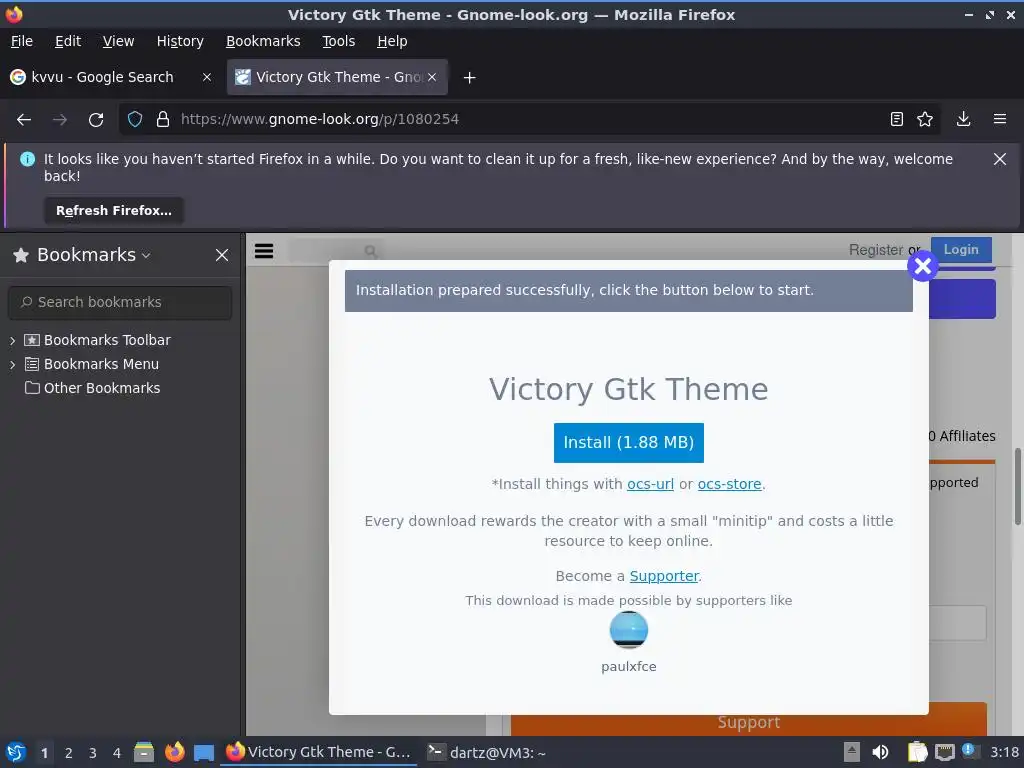Open the View menu
This screenshot has width=1024, height=768.
click(x=118, y=41)
